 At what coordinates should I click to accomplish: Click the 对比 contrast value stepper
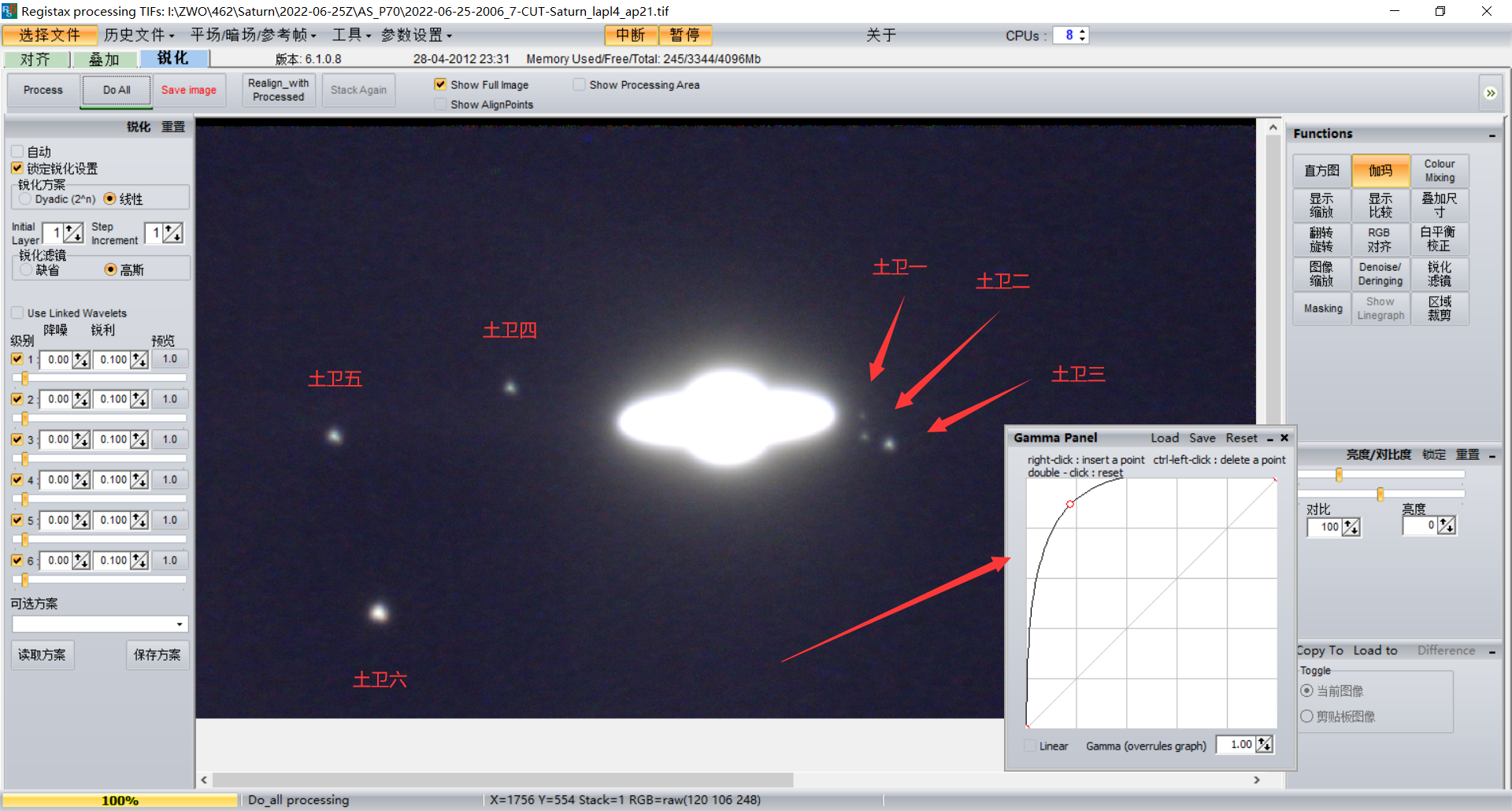click(x=1351, y=527)
